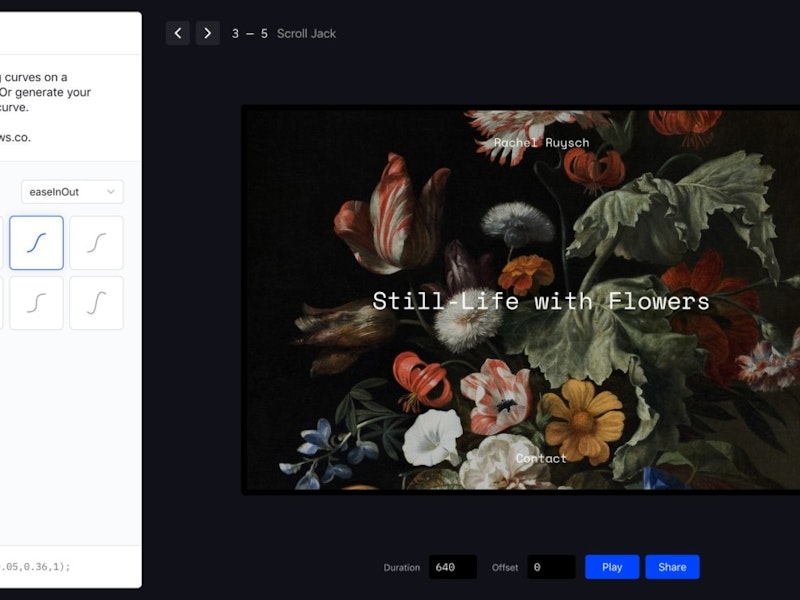Click the Rachel Ruysch link in preview
Image resolution: width=800 pixels, height=600 pixels.
coord(541,143)
